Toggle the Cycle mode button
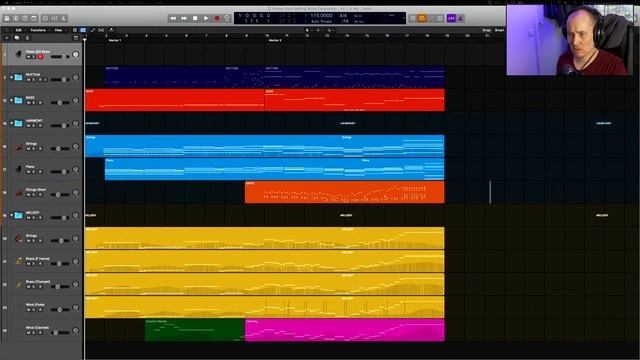The height and width of the screenshot is (360, 640). tap(227, 18)
